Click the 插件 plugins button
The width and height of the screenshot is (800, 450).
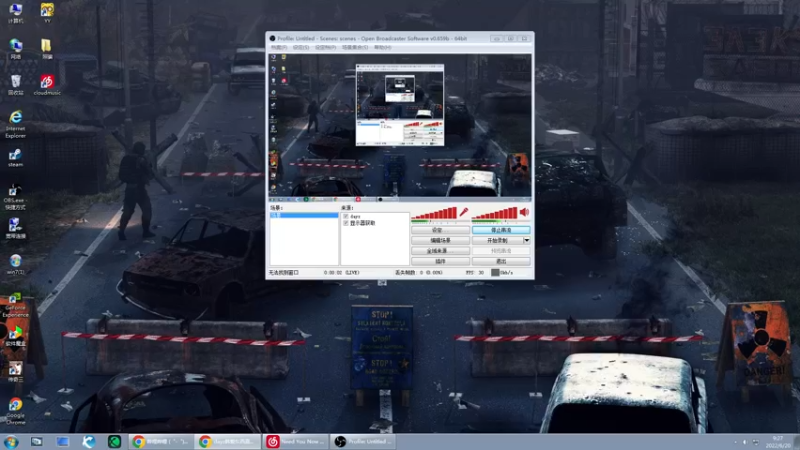(x=440, y=261)
